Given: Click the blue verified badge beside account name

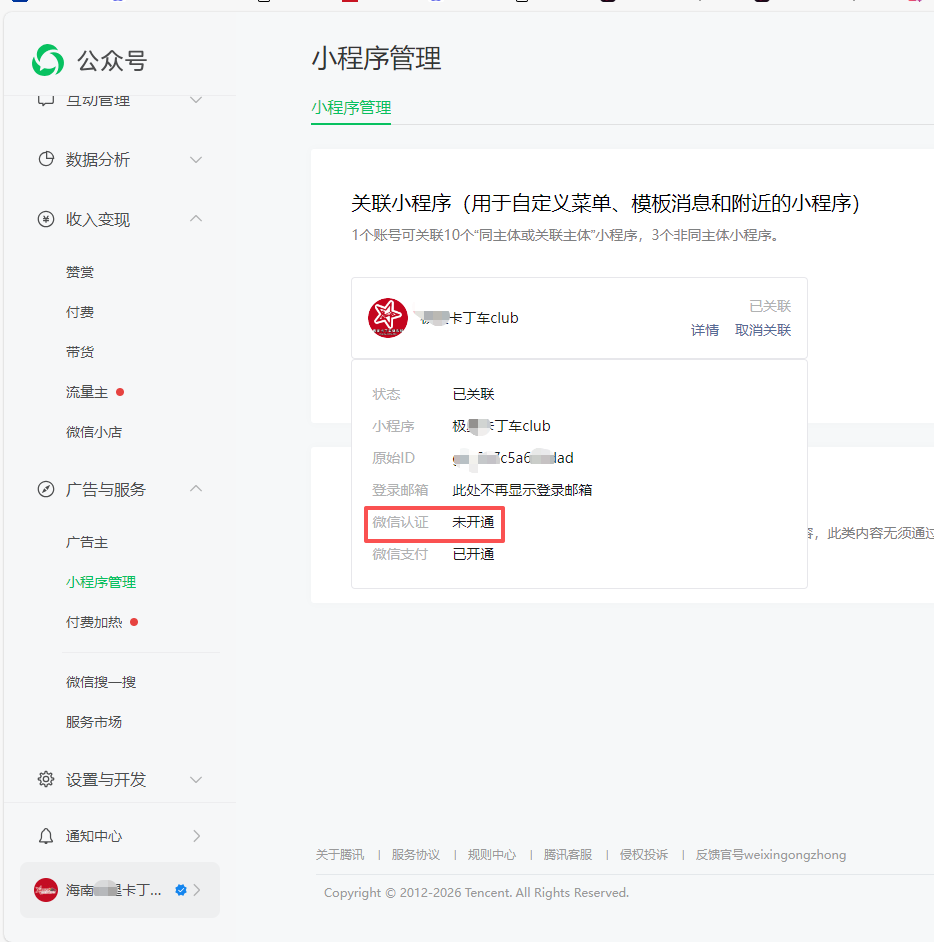Looking at the screenshot, I should click(181, 890).
